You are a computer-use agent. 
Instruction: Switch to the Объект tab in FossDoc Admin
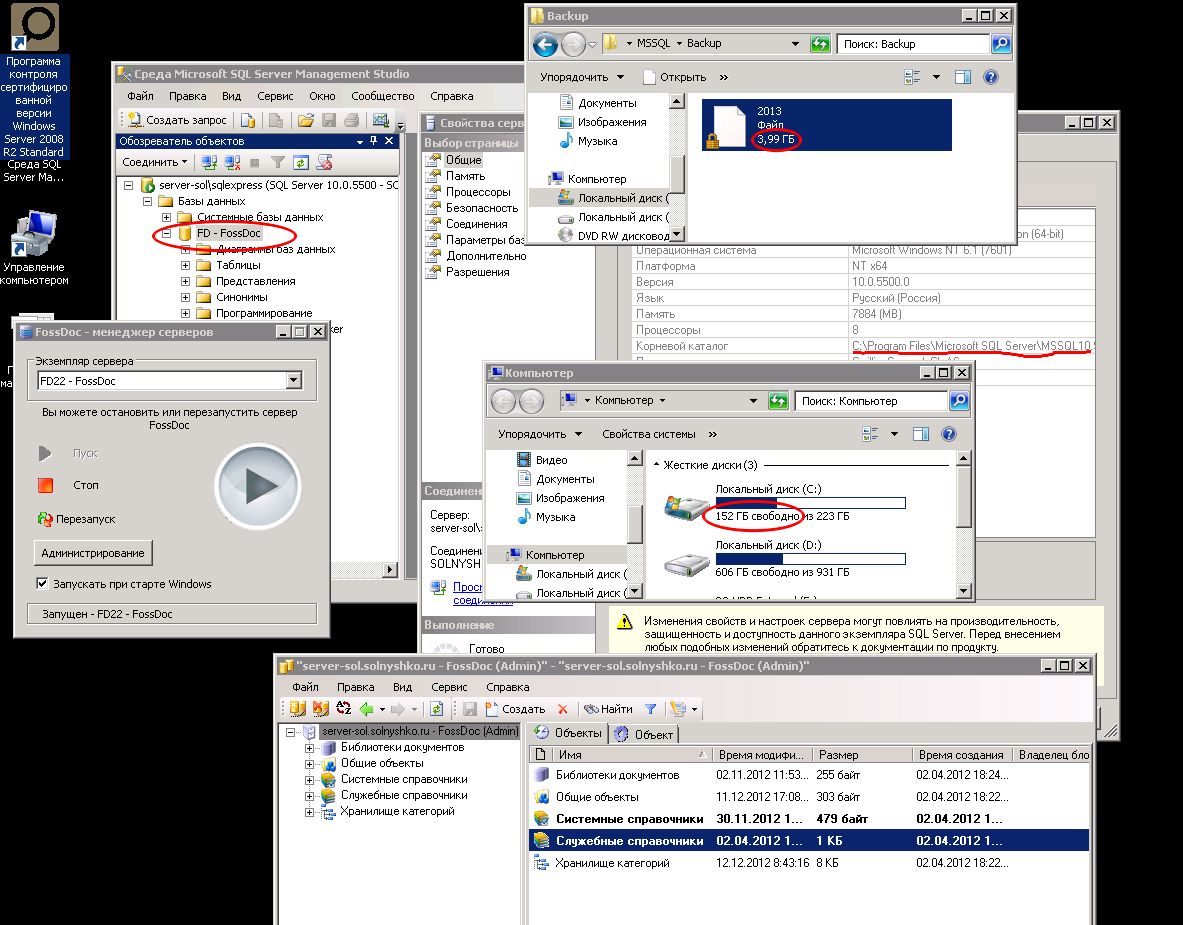[x=645, y=733]
